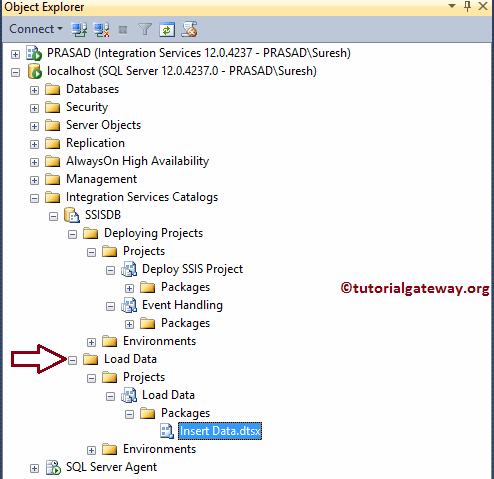Click the Stop toolbar icon
Viewport: 494px width, 479px height.
(x=123, y=30)
